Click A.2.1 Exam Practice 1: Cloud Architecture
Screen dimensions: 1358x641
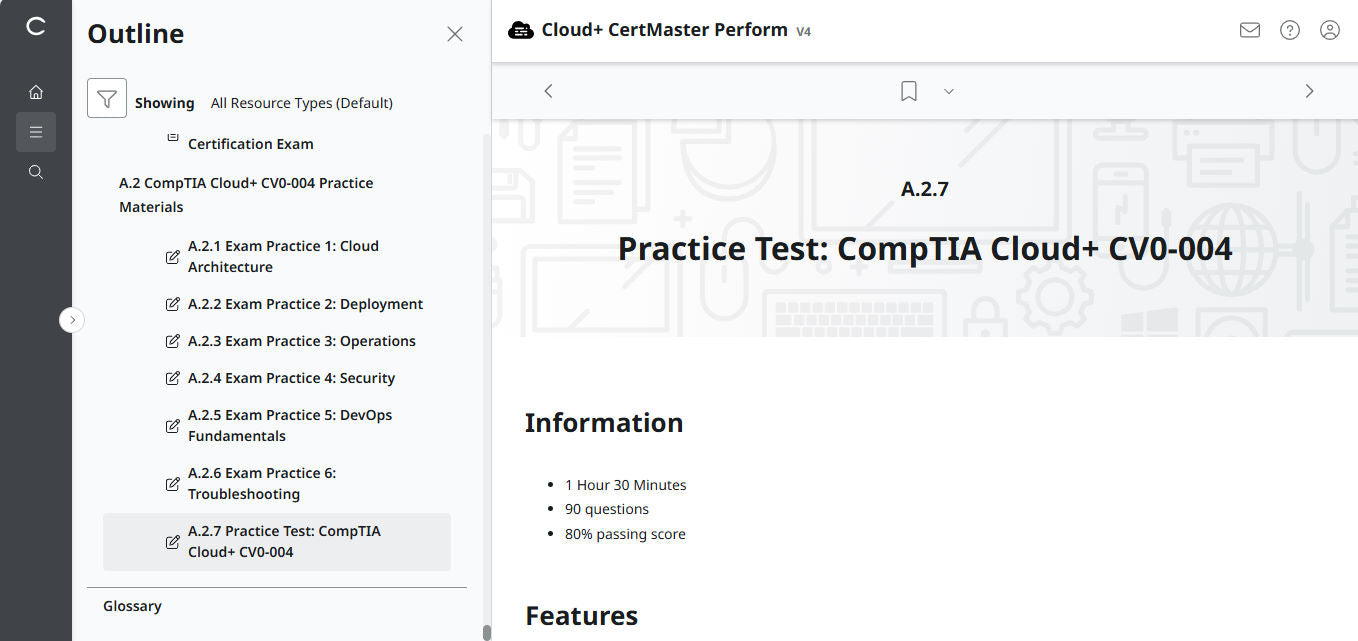283,256
